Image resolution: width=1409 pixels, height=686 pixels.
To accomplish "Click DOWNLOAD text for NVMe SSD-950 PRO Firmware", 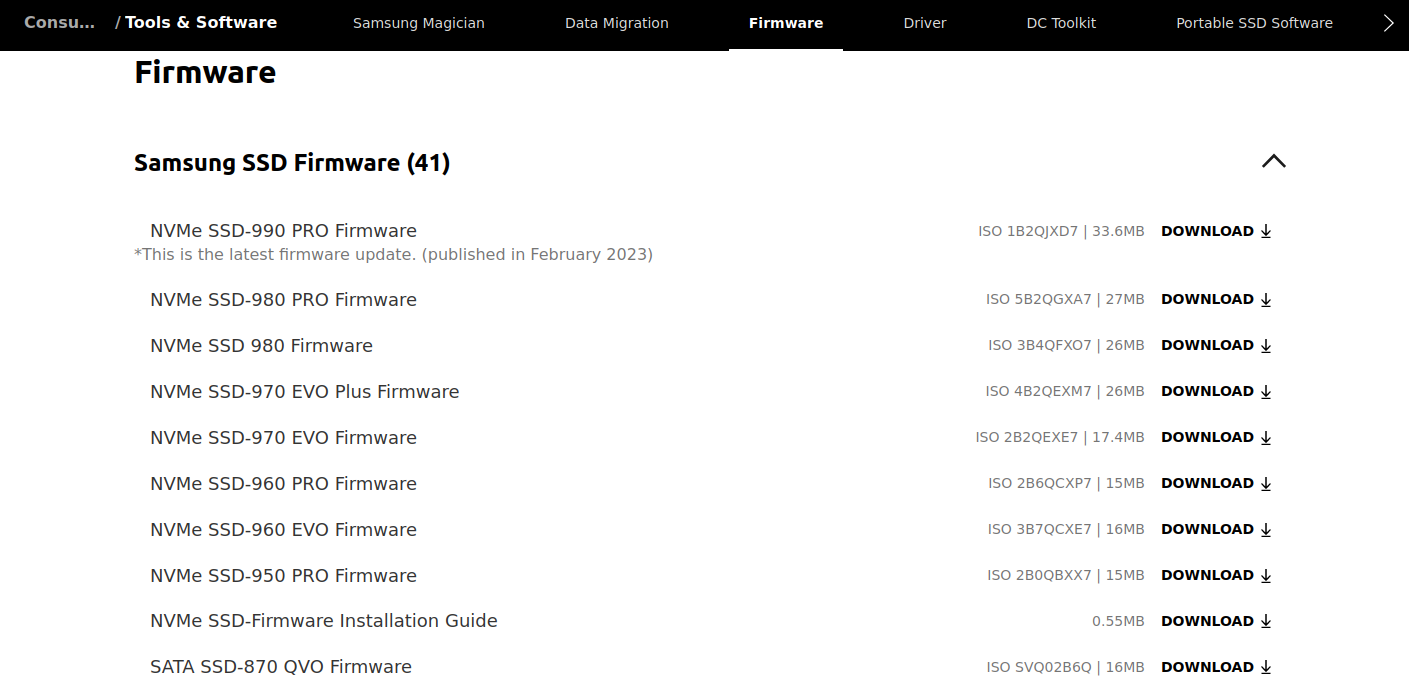I will click(x=1207, y=575).
